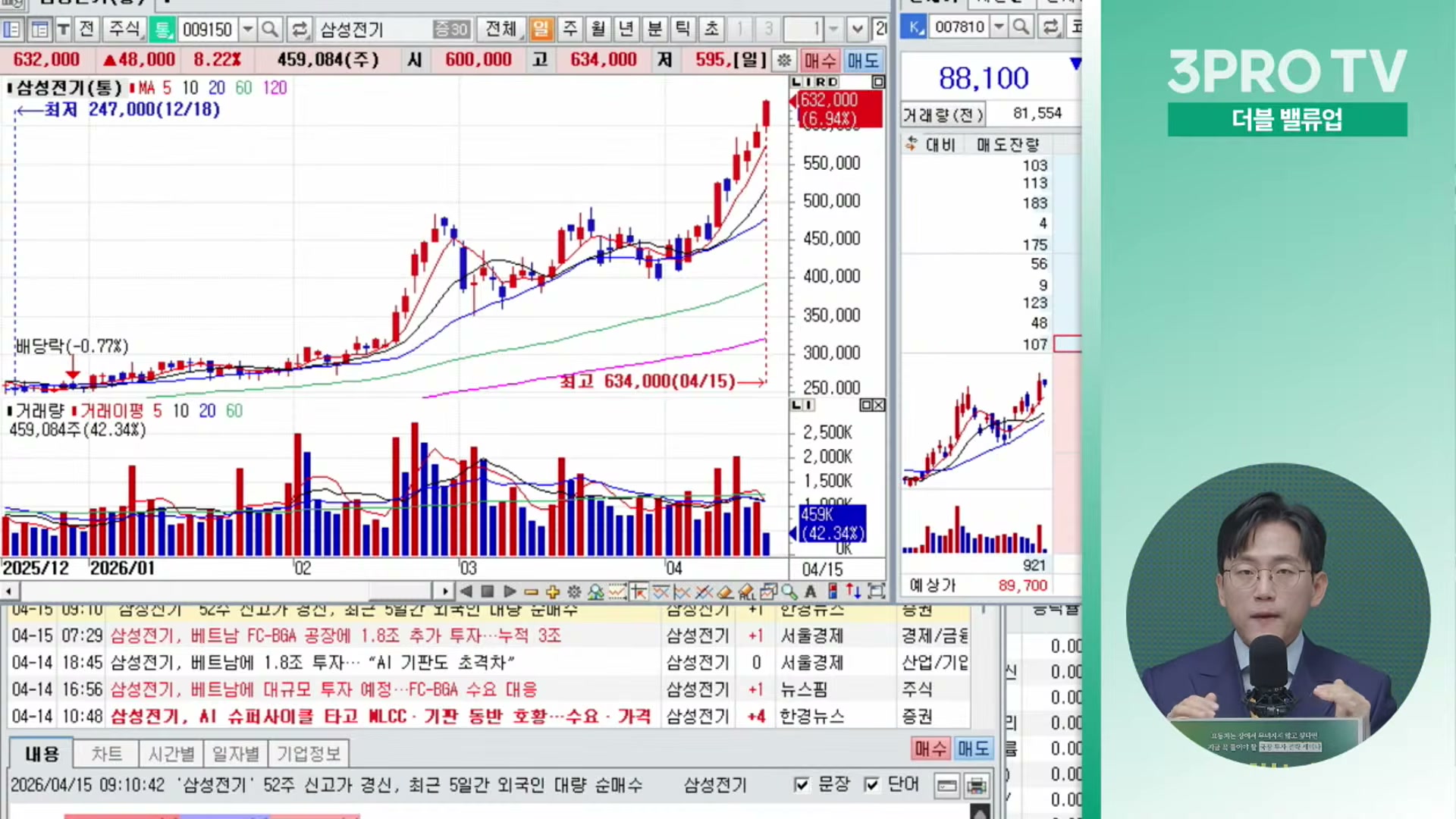Open the 기업정보 tab
The height and width of the screenshot is (819, 1456).
click(x=308, y=754)
